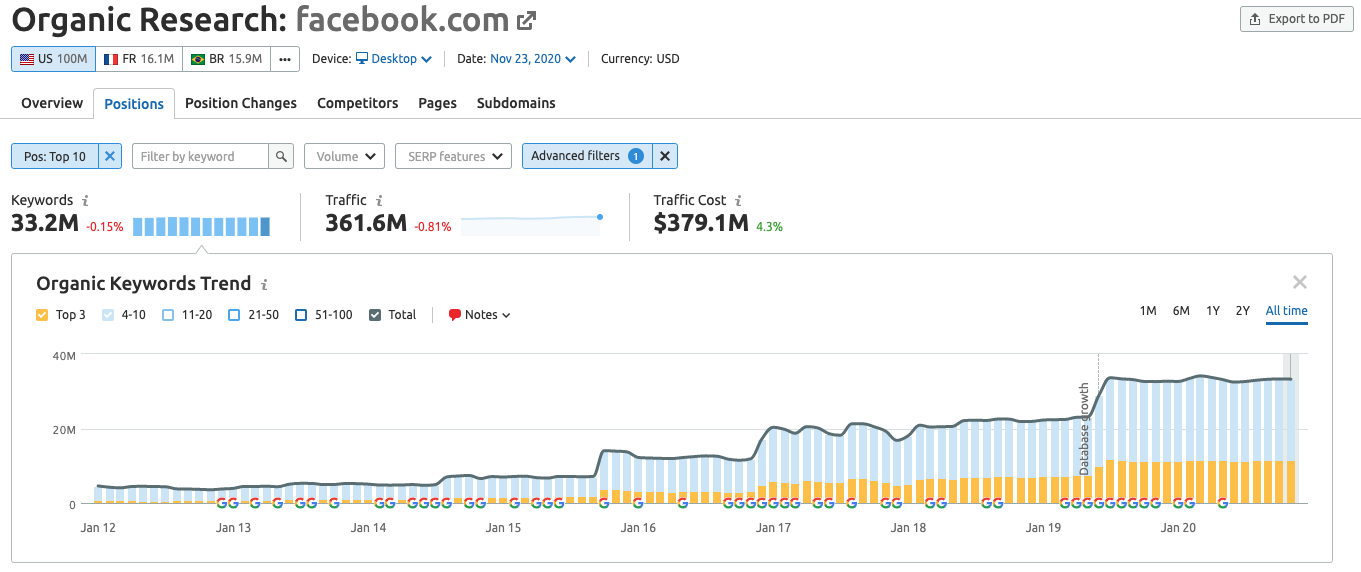This screenshot has height=572, width=1361.
Task: Open facebook.com external link icon
Action: [527, 20]
